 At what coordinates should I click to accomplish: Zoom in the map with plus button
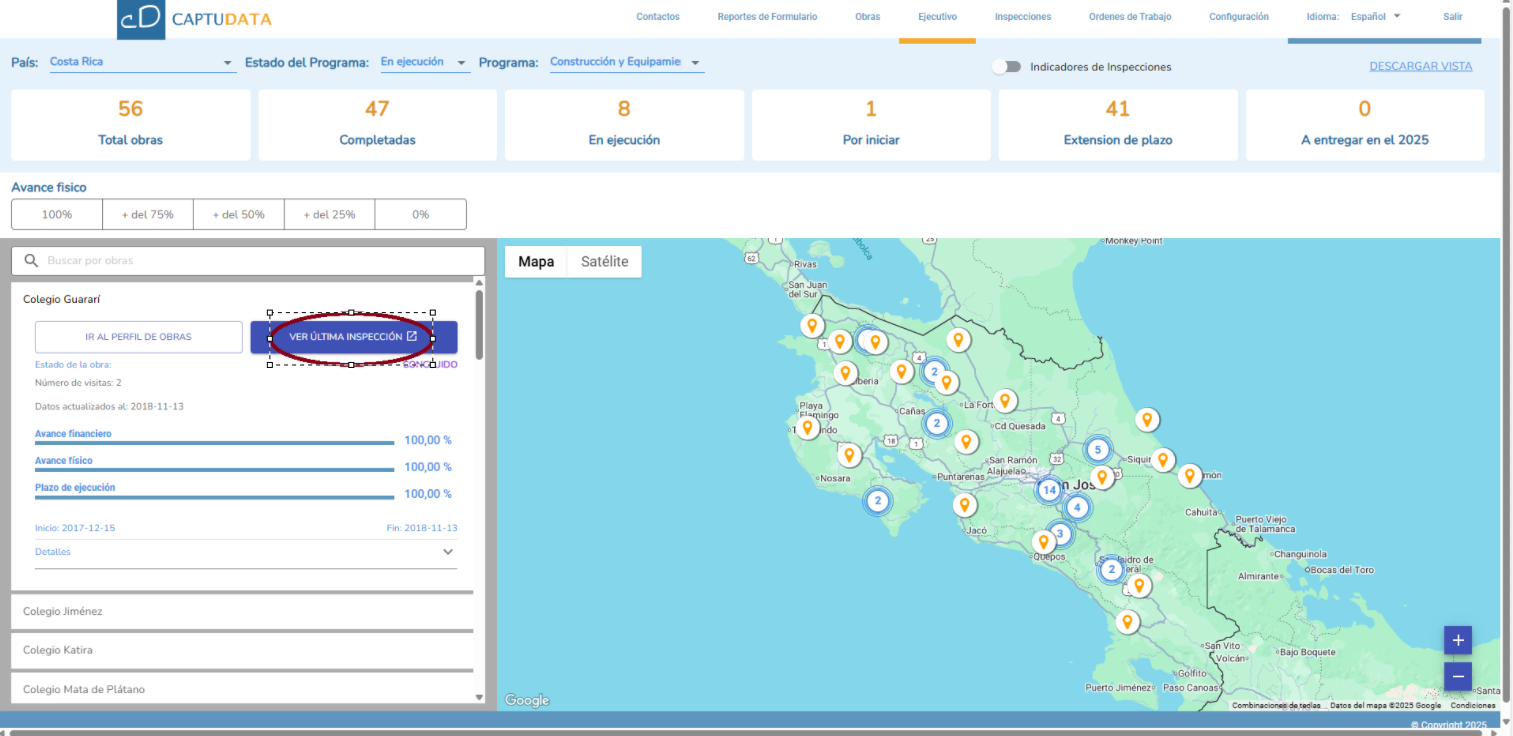(x=1457, y=640)
